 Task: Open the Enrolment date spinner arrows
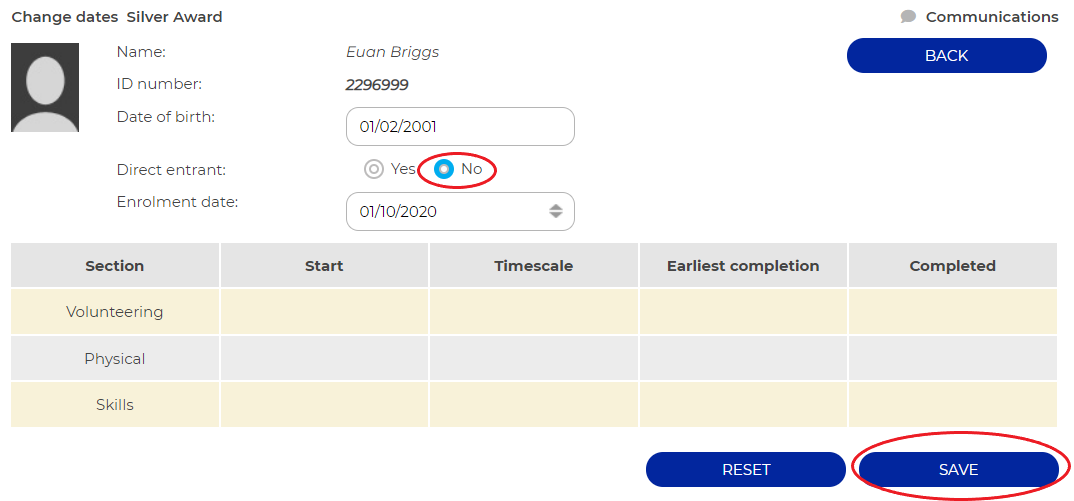click(555, 212)
